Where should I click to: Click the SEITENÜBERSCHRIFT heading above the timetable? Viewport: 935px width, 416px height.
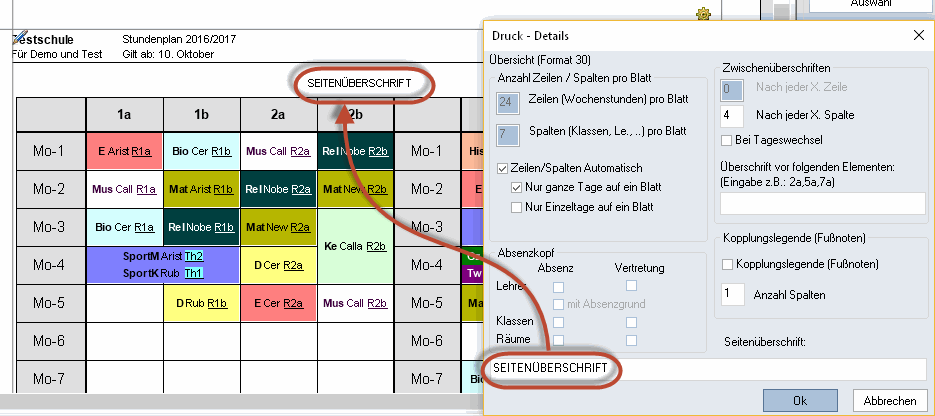click(359, 83)
